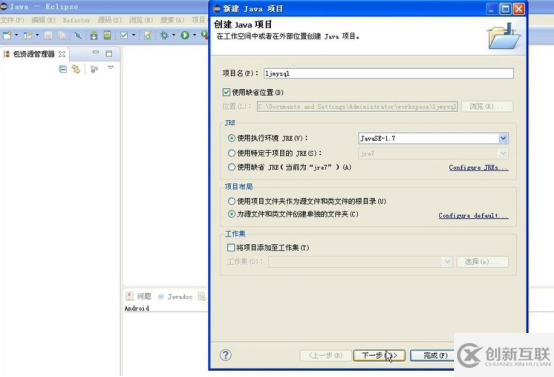
Task: Open dropdown beside the New package icon
Action: pos(37,35)
